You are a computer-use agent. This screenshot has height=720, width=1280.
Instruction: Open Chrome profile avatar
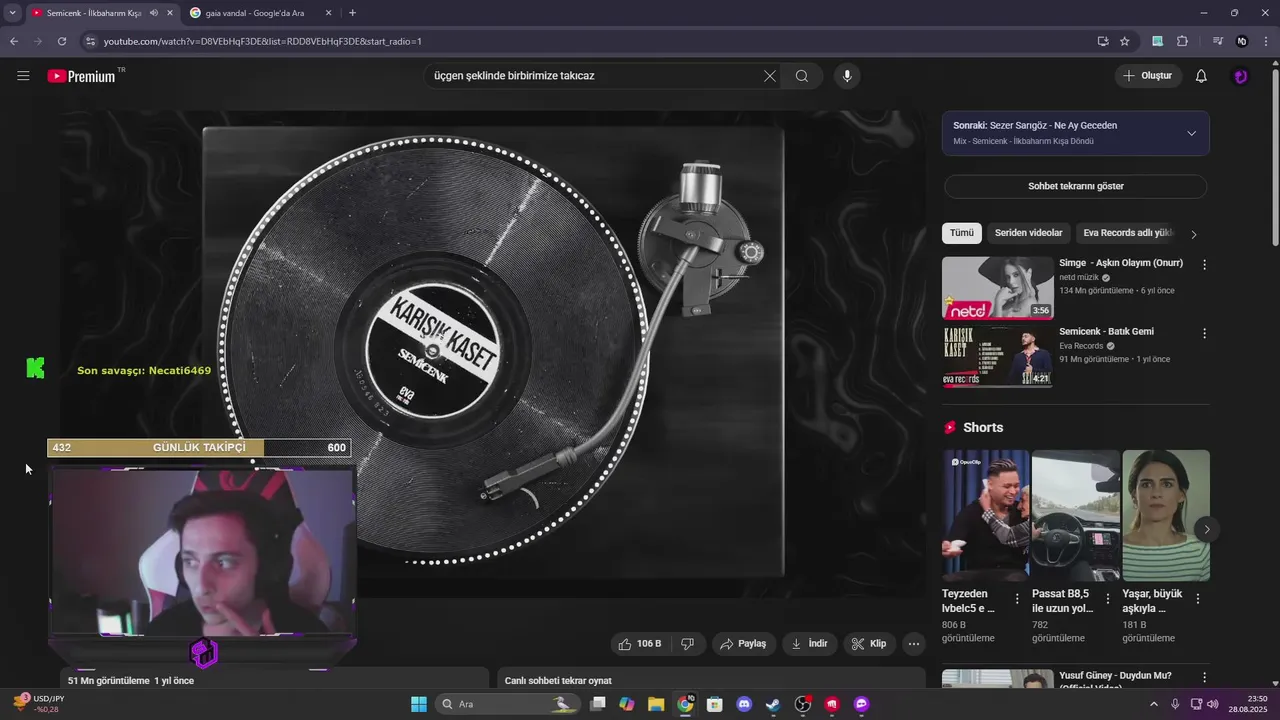click(1242, 41)
